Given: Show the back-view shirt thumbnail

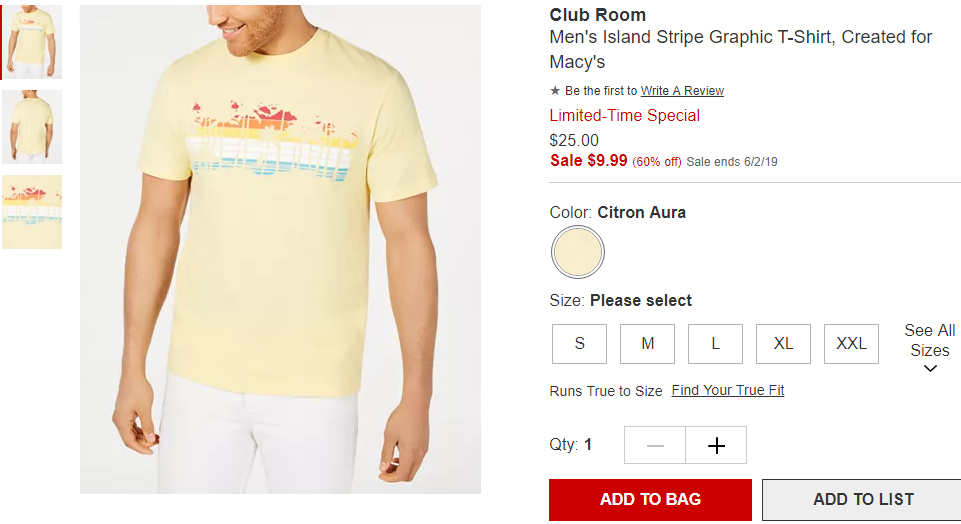Looking at the screenshot, I should point(32,127).
